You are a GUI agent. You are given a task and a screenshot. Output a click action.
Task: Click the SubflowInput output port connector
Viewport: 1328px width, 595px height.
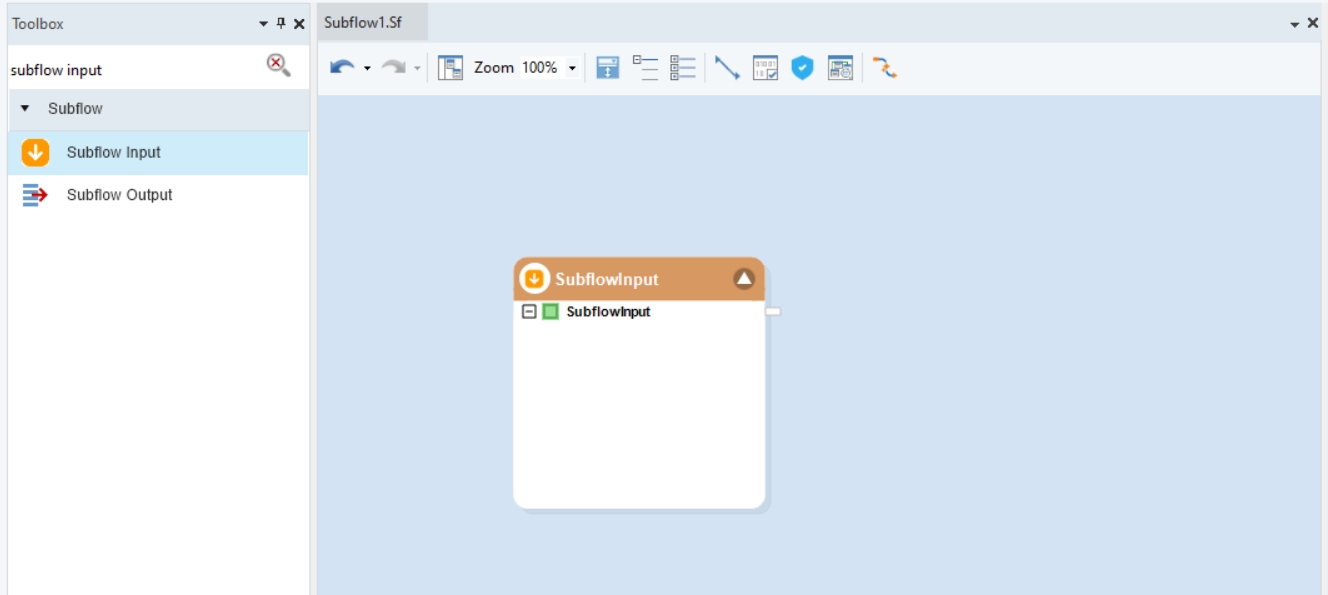tap(773, 312)
